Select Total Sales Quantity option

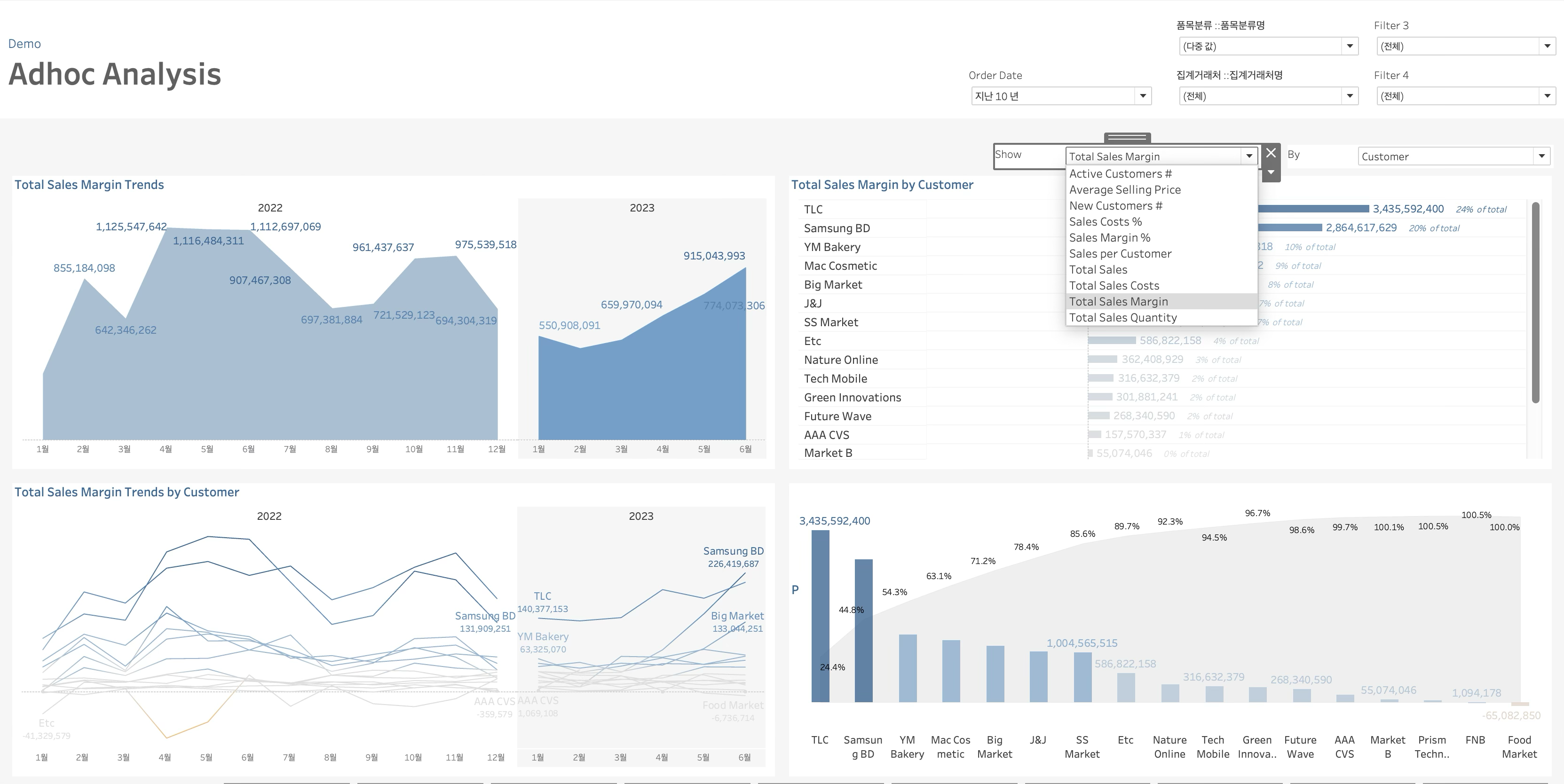[x=1122, y=318]
